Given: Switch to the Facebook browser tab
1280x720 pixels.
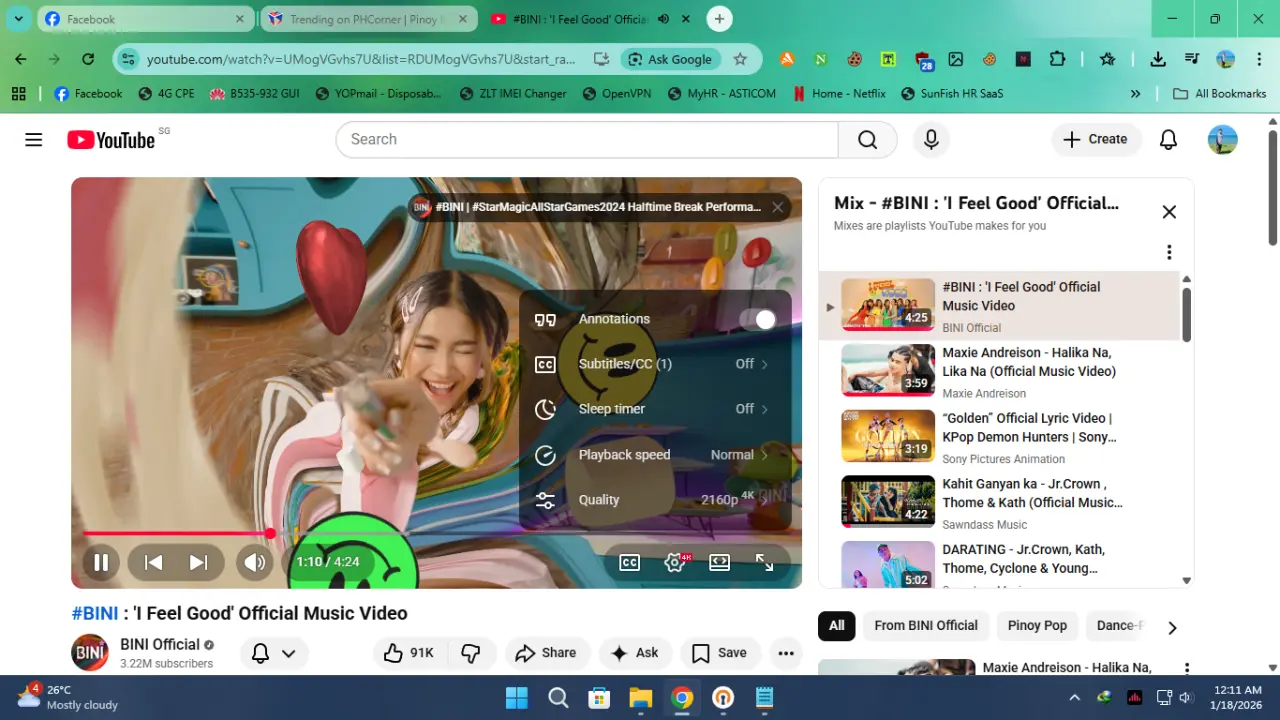Looking at the screenshot, I should click(144, 19).
